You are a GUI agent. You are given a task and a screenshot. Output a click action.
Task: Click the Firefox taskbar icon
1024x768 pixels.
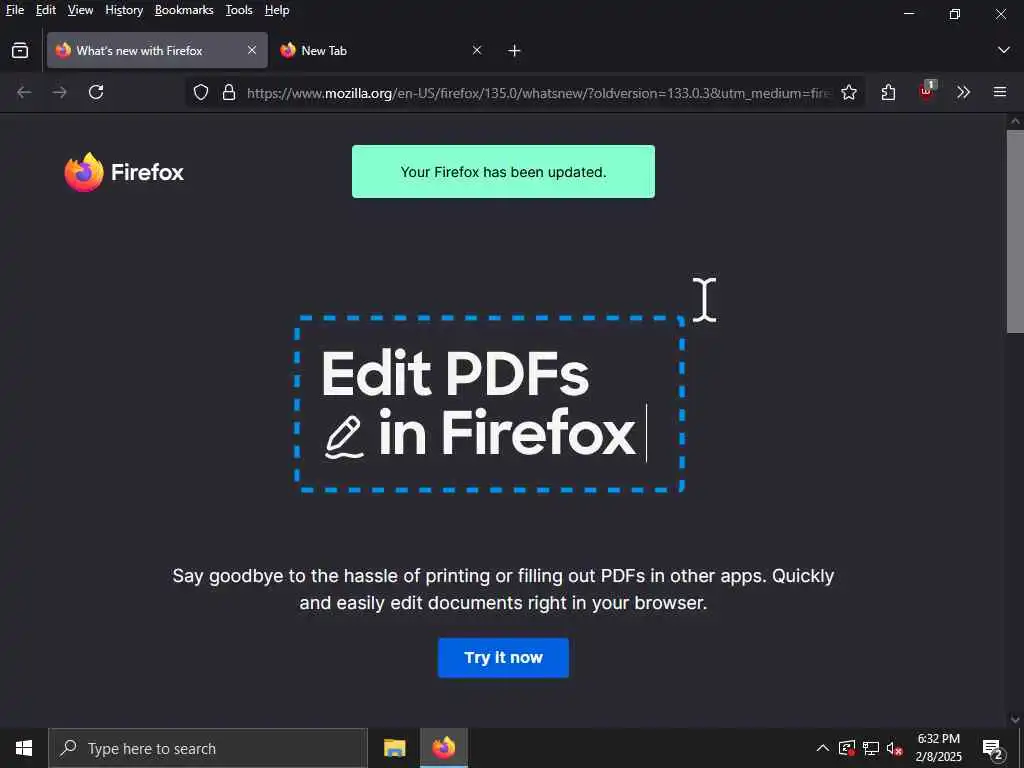(x=443, y=748)
